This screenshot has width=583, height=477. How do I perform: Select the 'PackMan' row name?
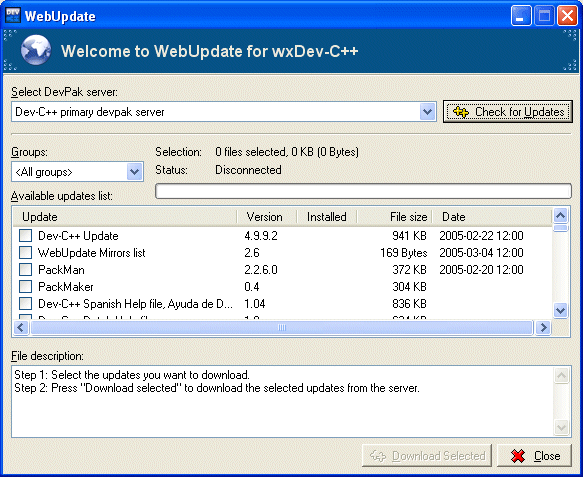point(61,270)
